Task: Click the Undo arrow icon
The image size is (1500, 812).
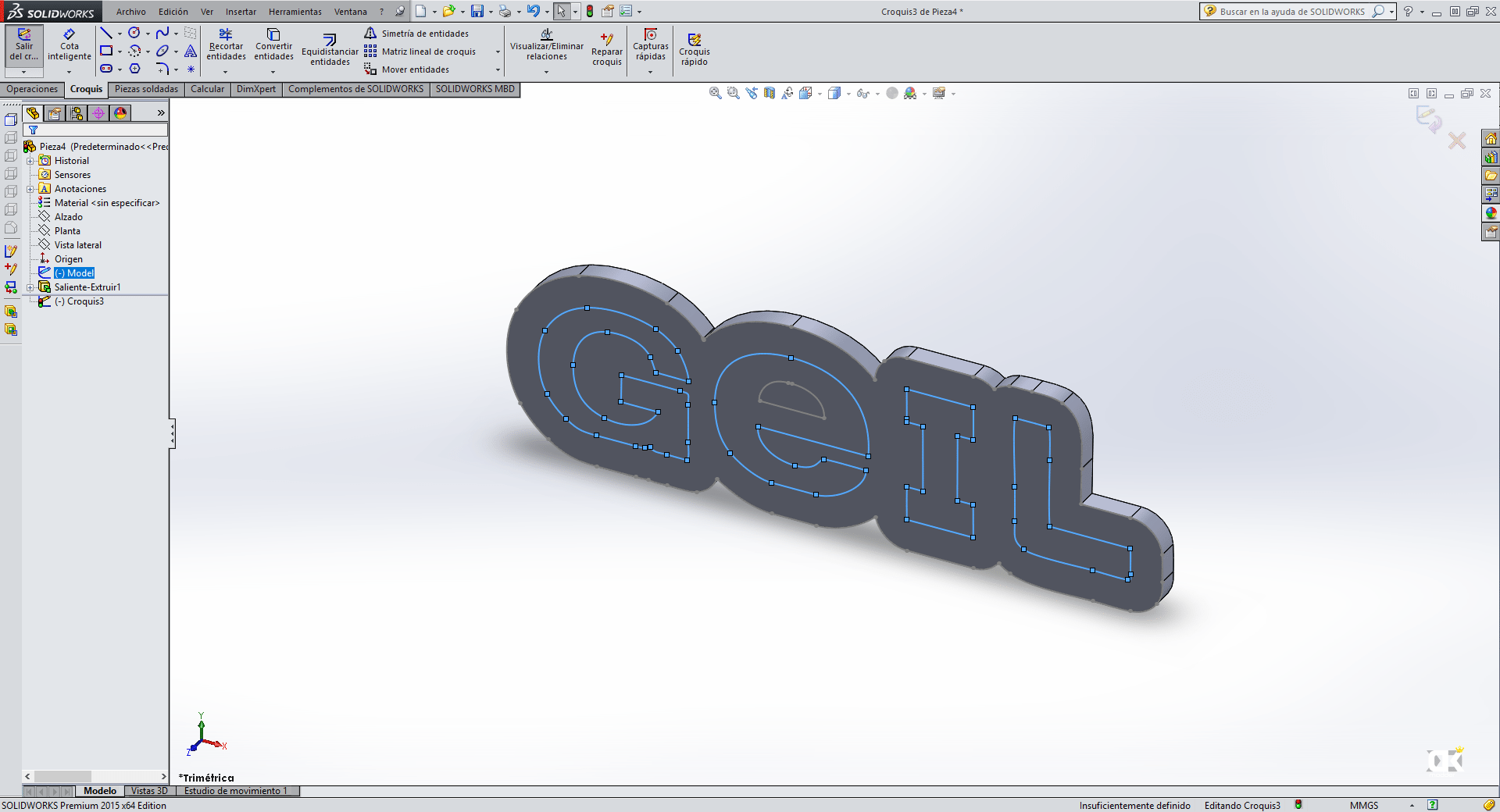Action: pyautogui.click(x=533, y=11)
